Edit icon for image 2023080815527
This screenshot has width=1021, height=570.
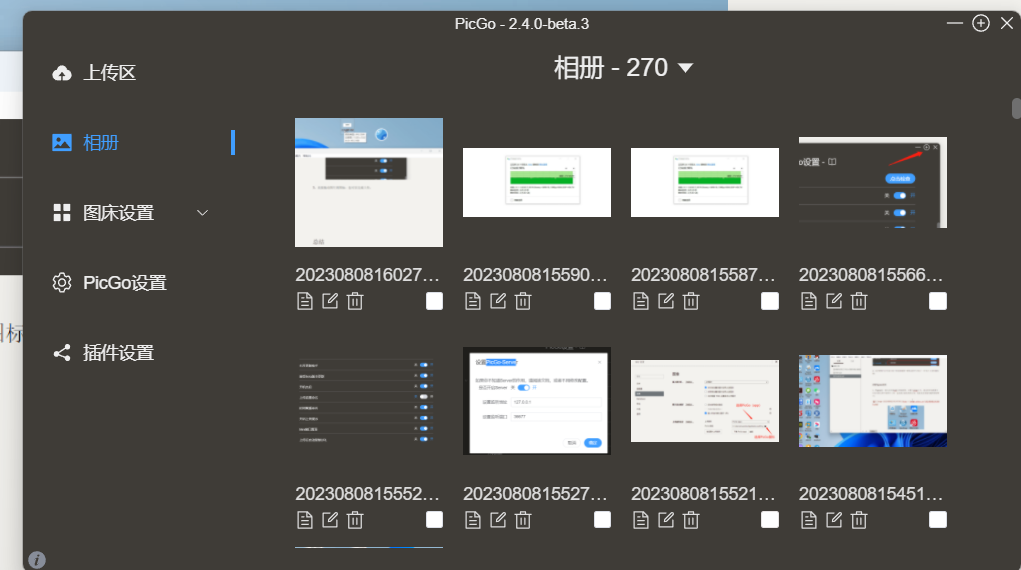point(498,520)
